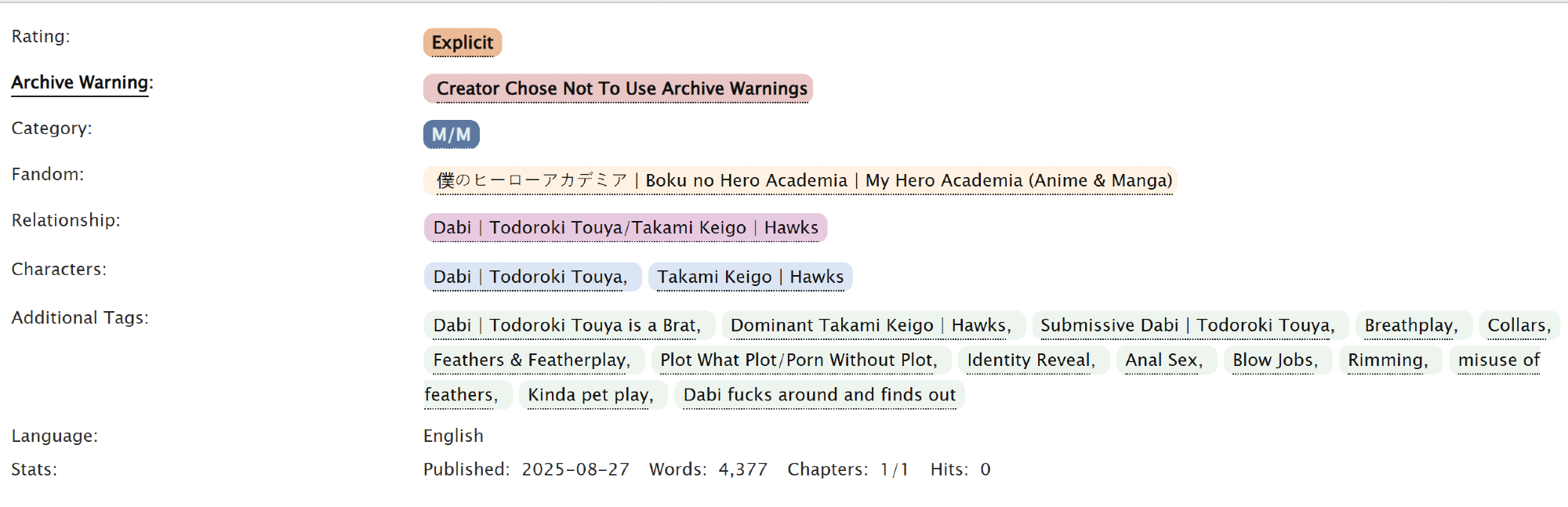This screenshot has width=1568, height=507.
Task: Click the Breathplay additional tag
Action: coord(1410,326)
